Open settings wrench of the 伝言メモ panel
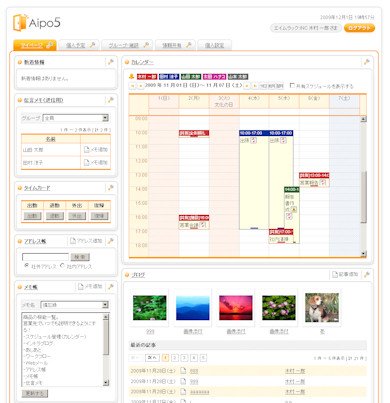 111,100
